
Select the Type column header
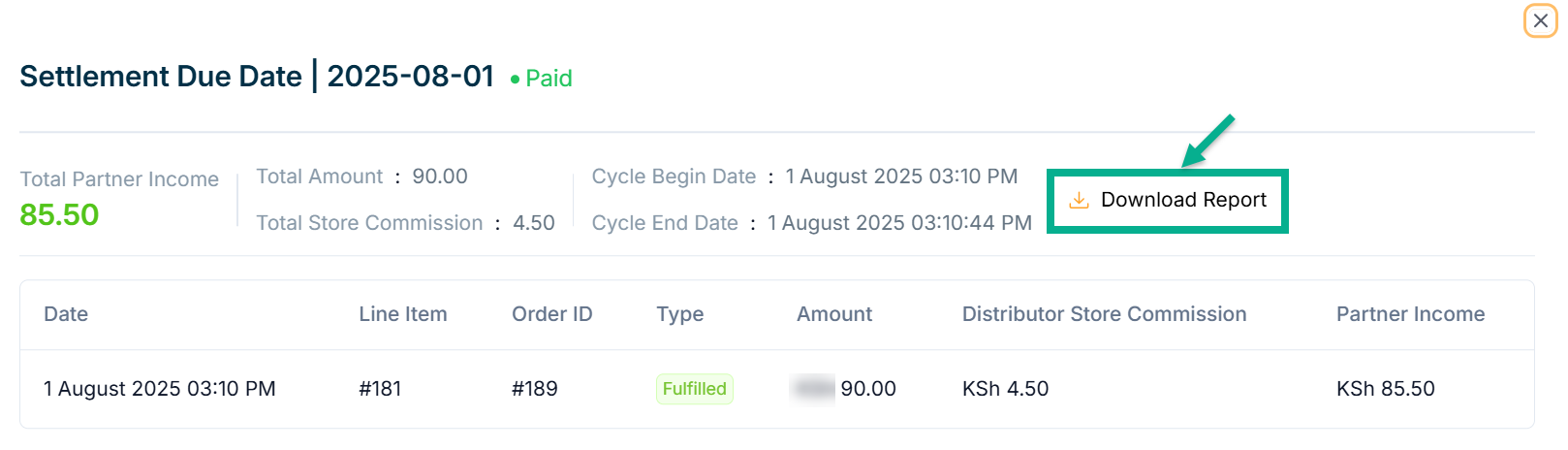pyautogui.click(x=679, y=314)
